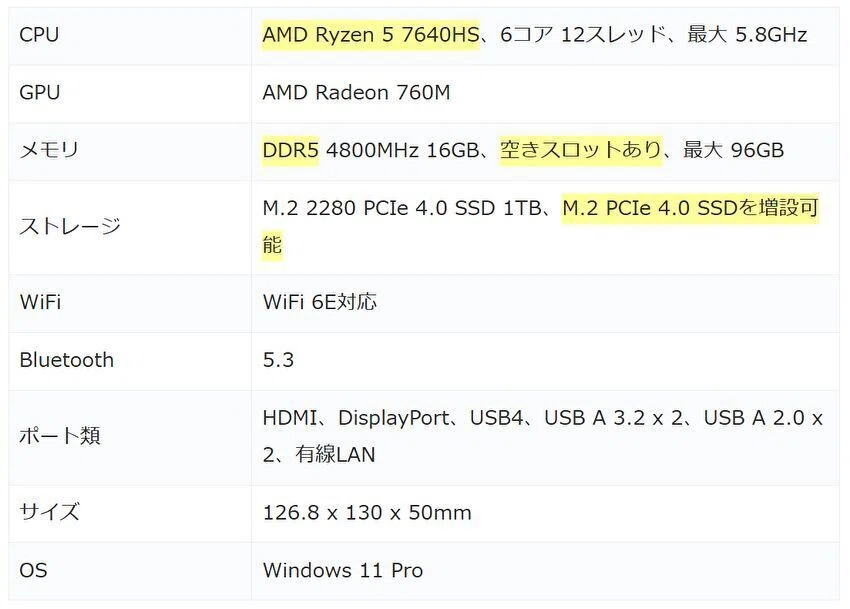
Task: Click the highlighted 空きスロットあり text
Action: tap(581, 150)
